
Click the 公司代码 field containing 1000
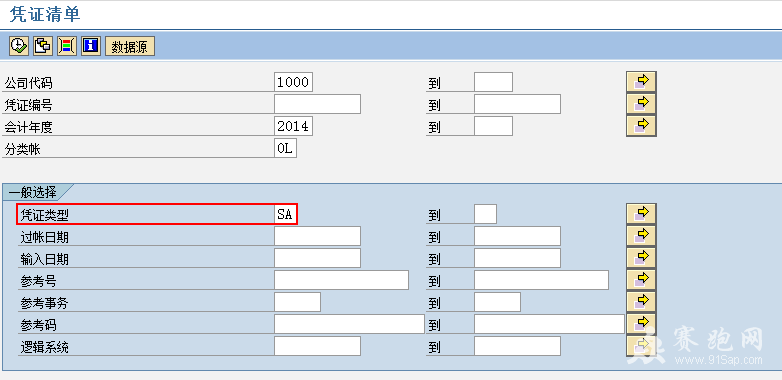point(294,82)
